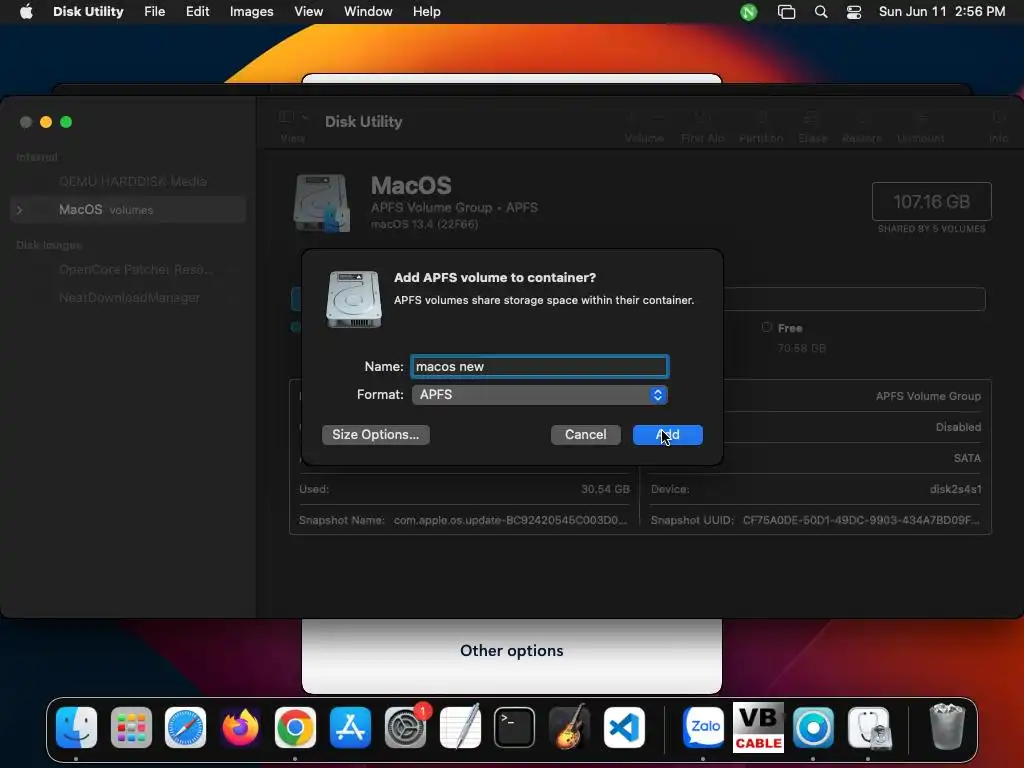Image resolution: width=1024 pixels, height=768 pixels.
Task: Click the green N menu bar icon
Action: [x=748, y=12]
